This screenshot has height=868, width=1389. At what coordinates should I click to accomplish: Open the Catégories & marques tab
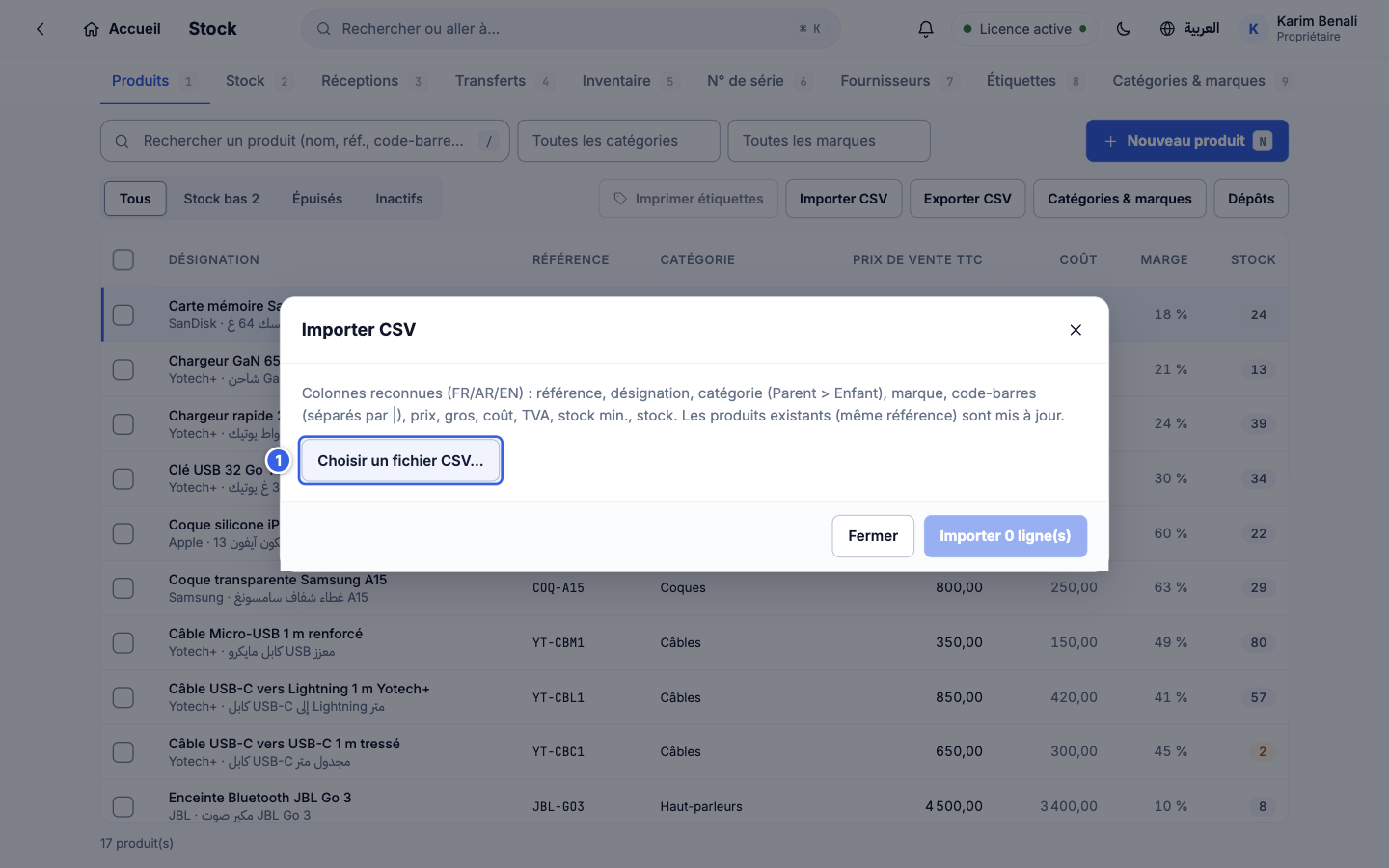1202,81
